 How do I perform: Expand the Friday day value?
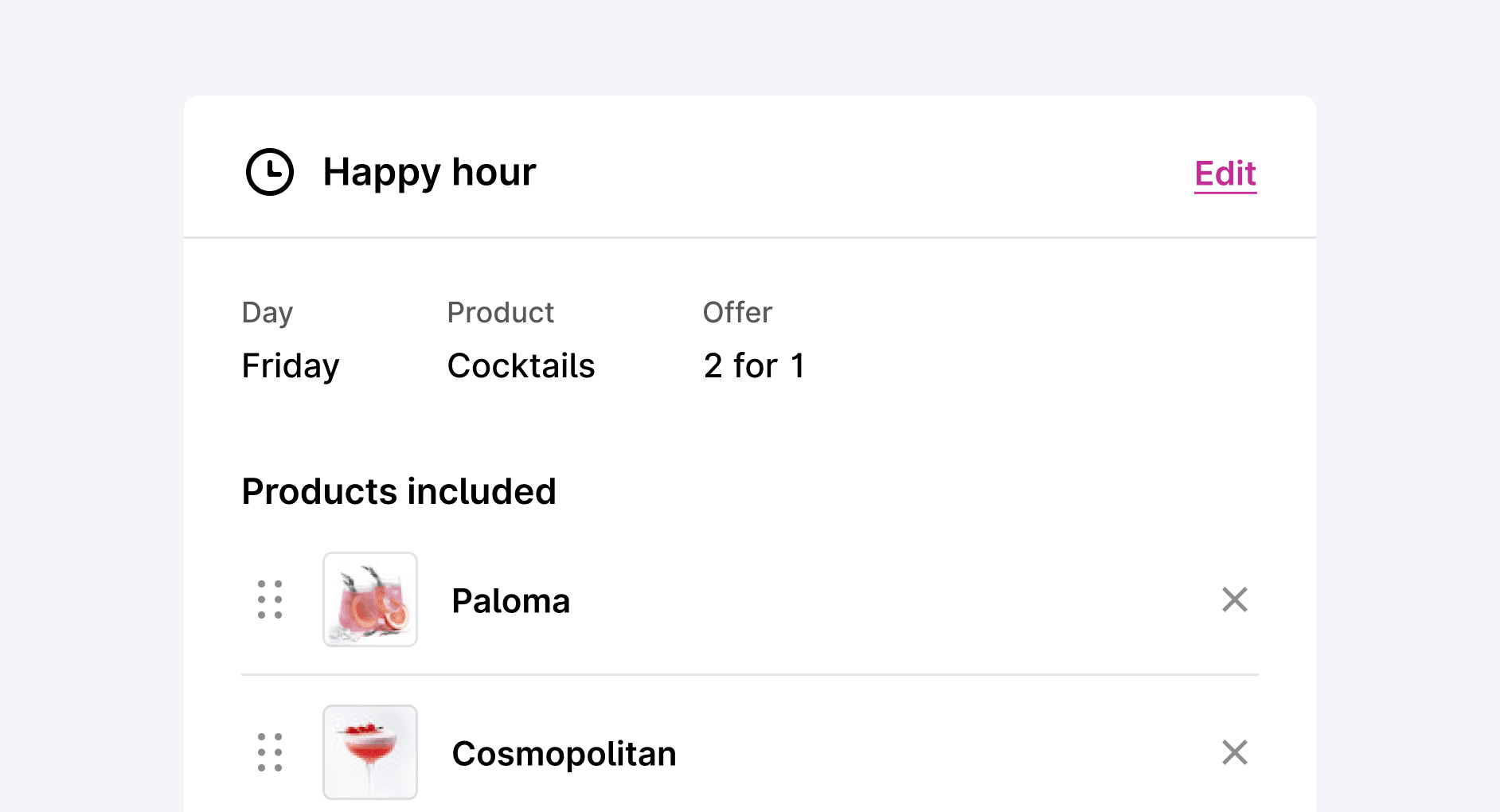(290, 365)
